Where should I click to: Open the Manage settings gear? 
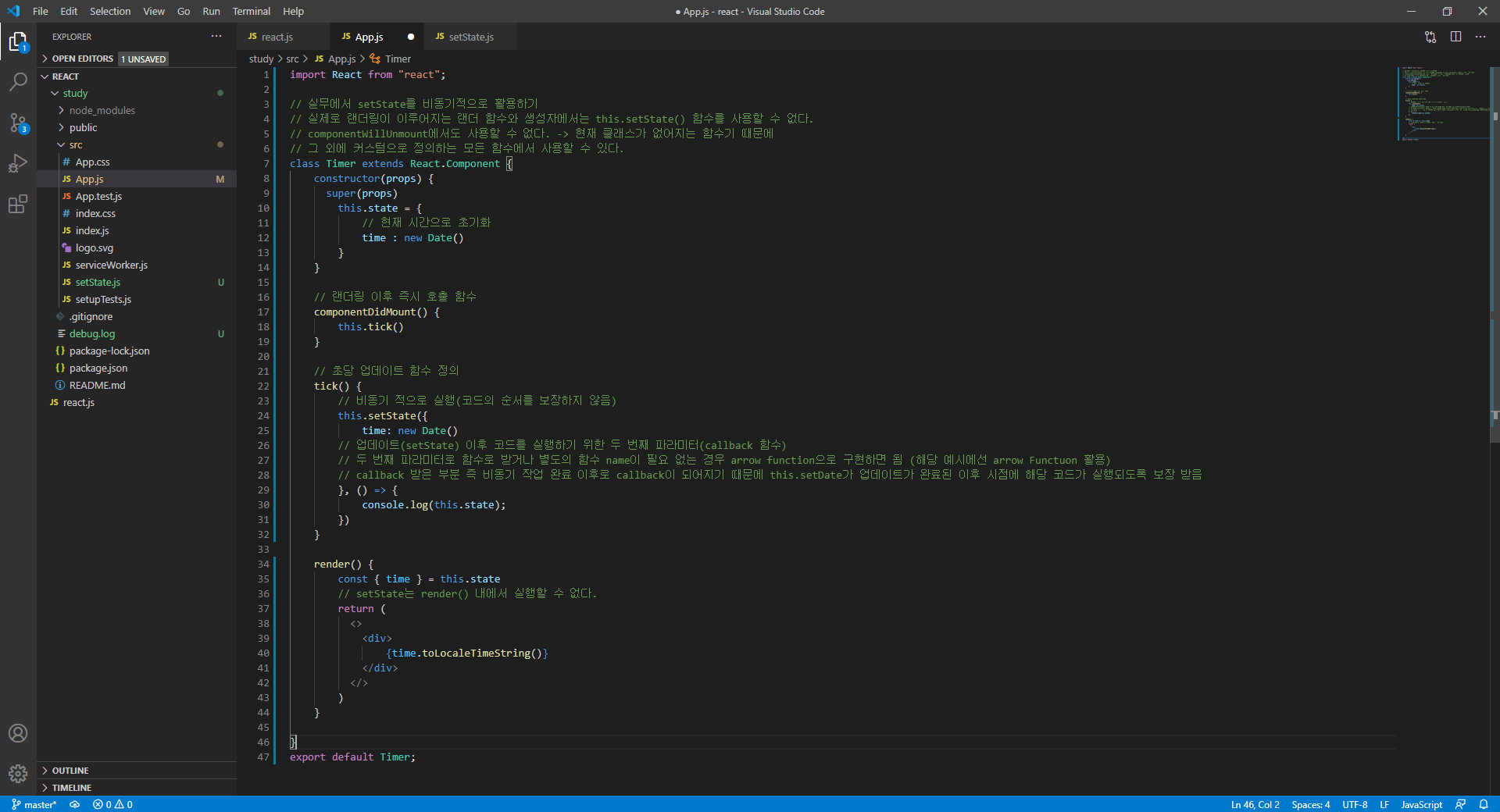point(17,774)
